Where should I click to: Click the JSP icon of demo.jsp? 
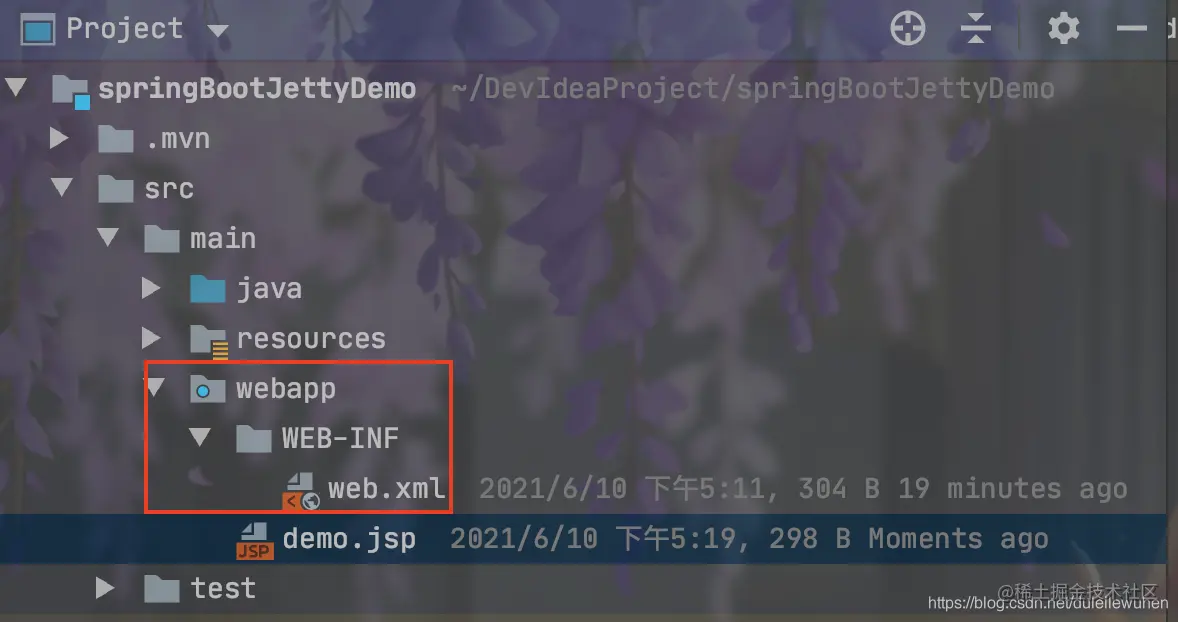(x=255, y=541)
